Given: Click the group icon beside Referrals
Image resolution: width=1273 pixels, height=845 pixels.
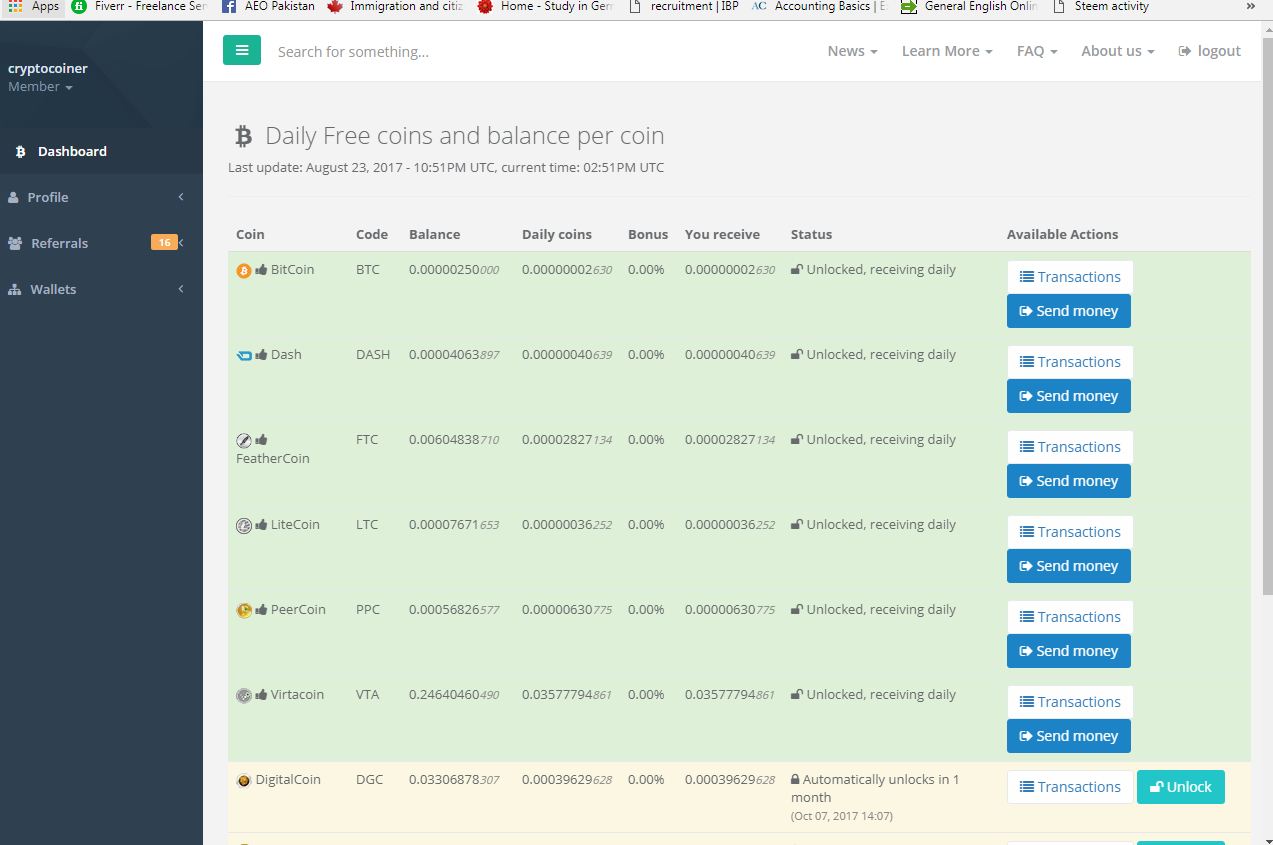Looking at the screenshot, I should [15, 243].
